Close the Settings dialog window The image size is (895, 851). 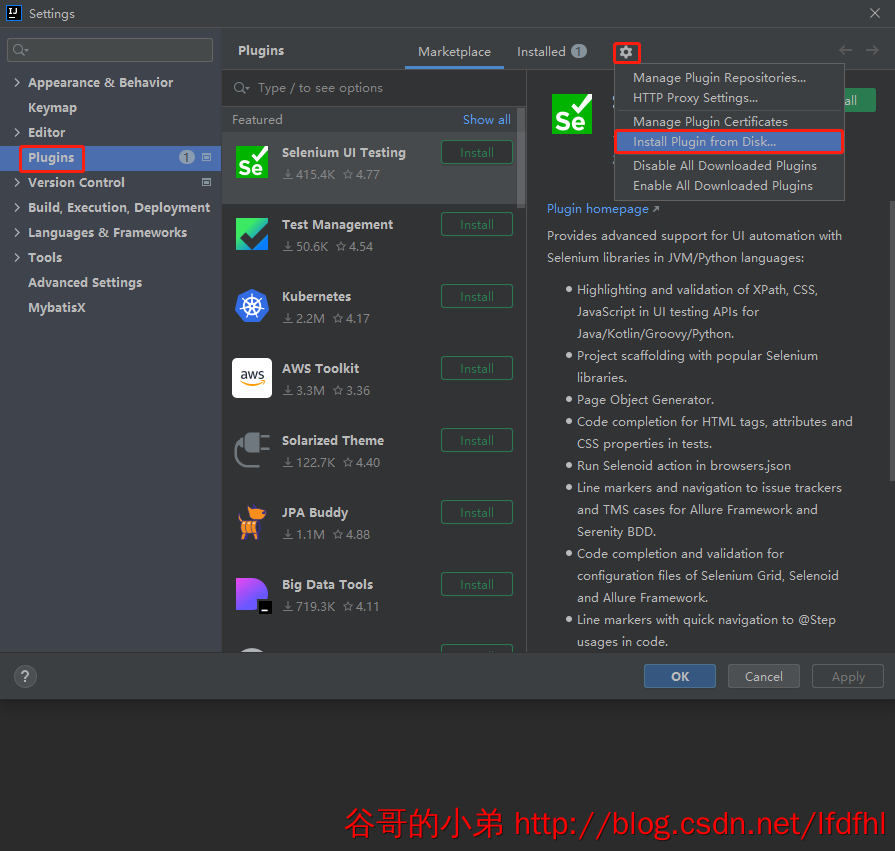click(x=874, y=13)
